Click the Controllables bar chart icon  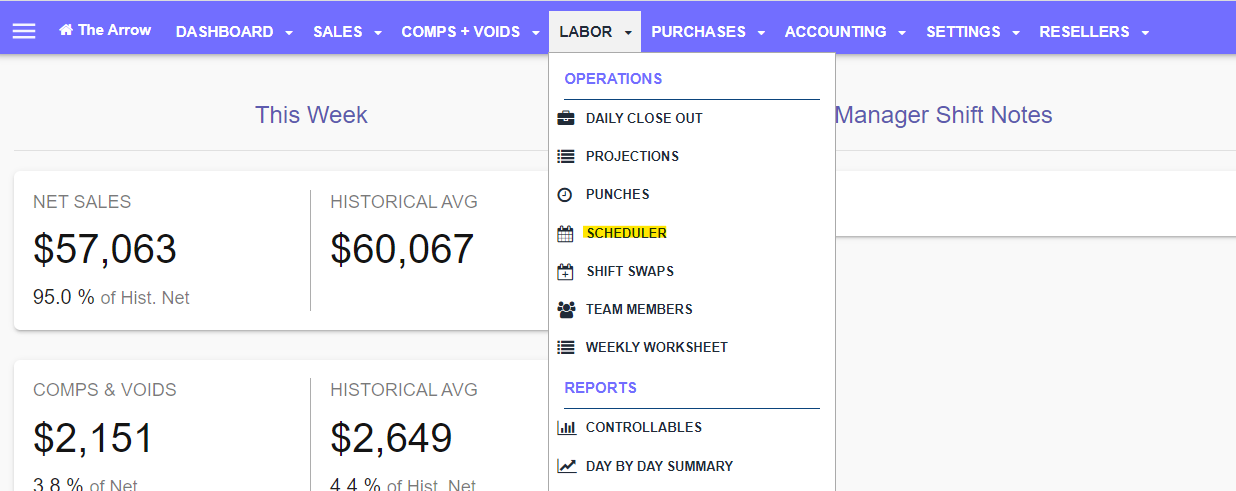pyautogui.click(x=566, y=427)
